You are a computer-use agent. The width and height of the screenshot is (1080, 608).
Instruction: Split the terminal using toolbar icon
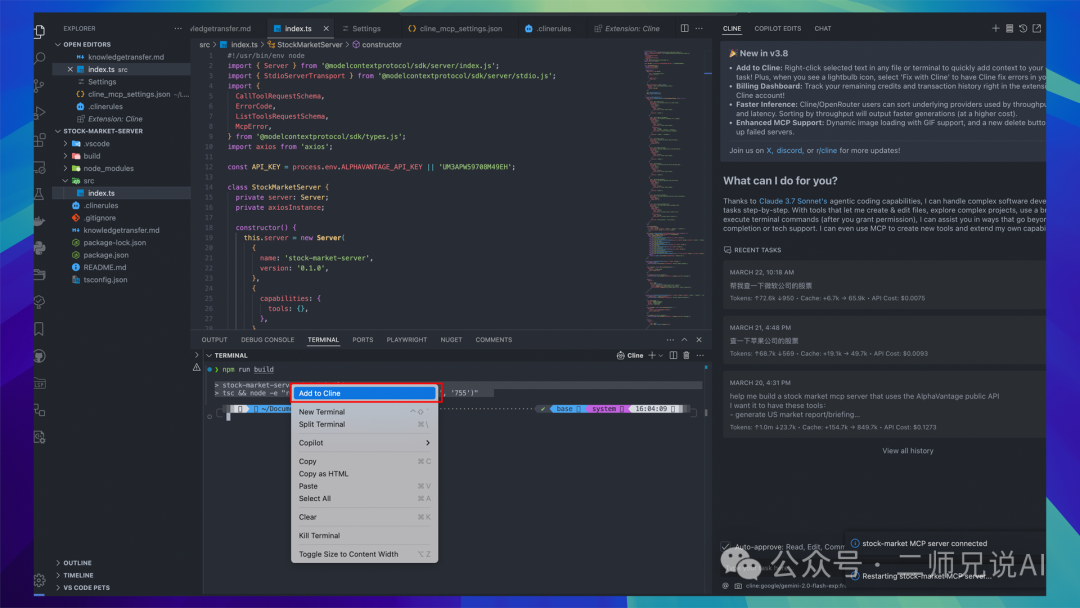pos(673,355)
